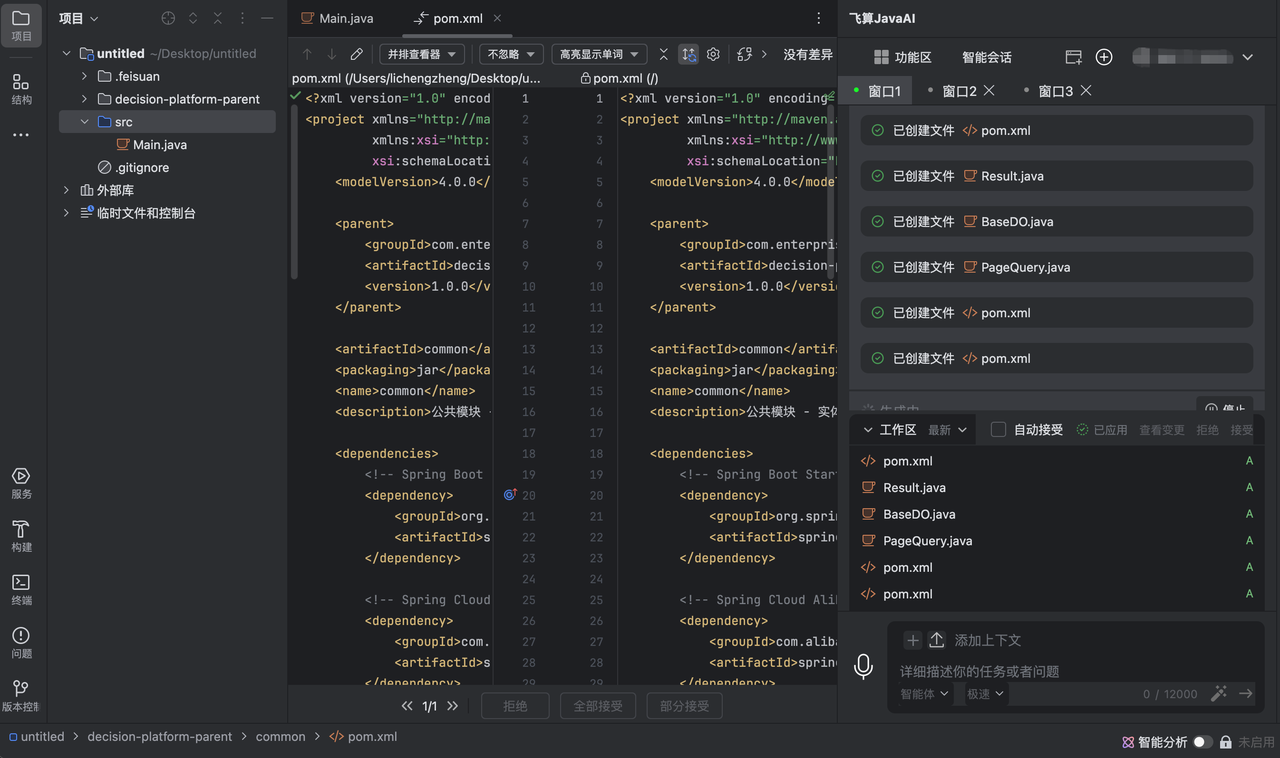Image resolution: width=1280 pixels, height=758 pixels.
Task: Click 查看变更 in the workspace header
Action: (1162, 430)
